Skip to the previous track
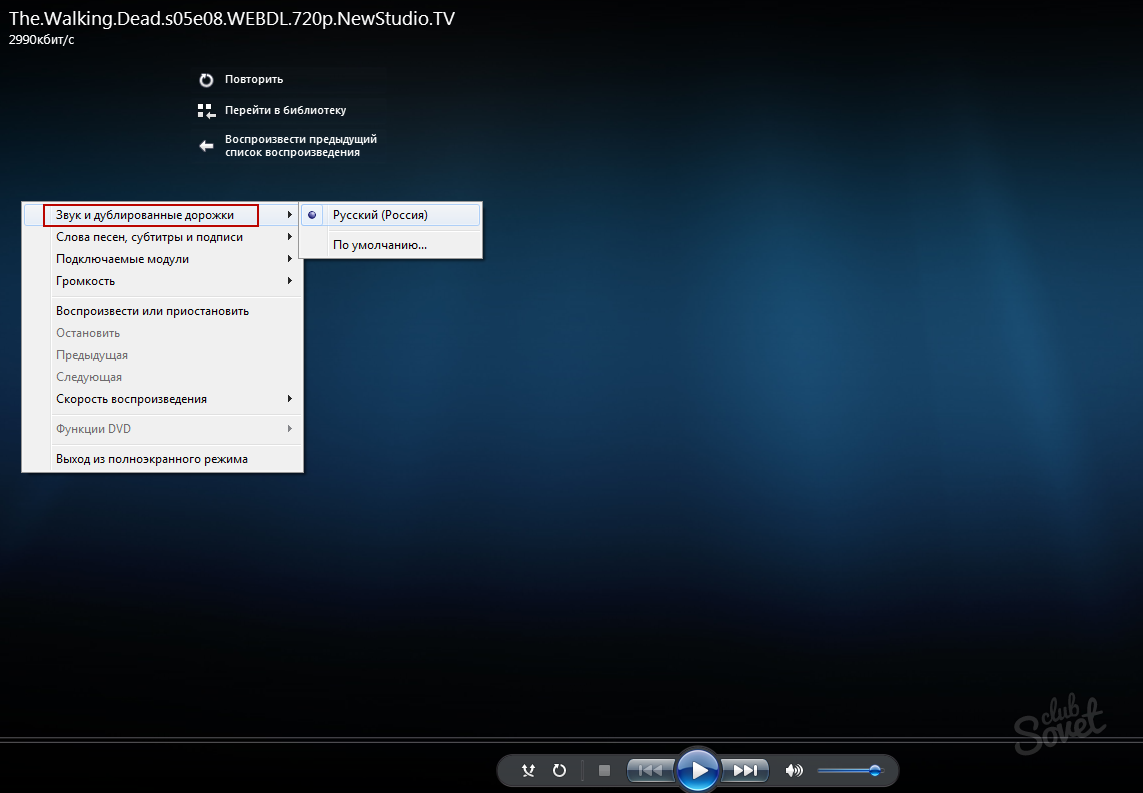1143x793 pixels. click(x=650, y=770)
